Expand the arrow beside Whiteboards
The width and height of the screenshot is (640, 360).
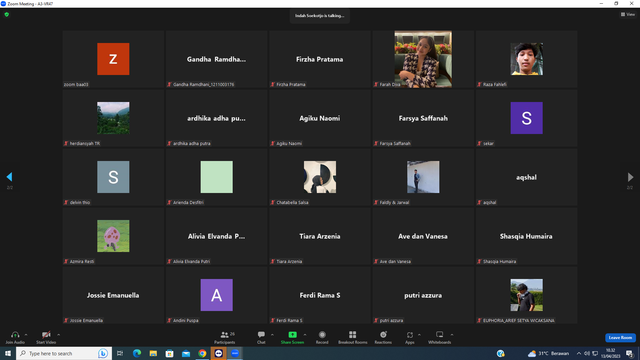tap(452, 335)
